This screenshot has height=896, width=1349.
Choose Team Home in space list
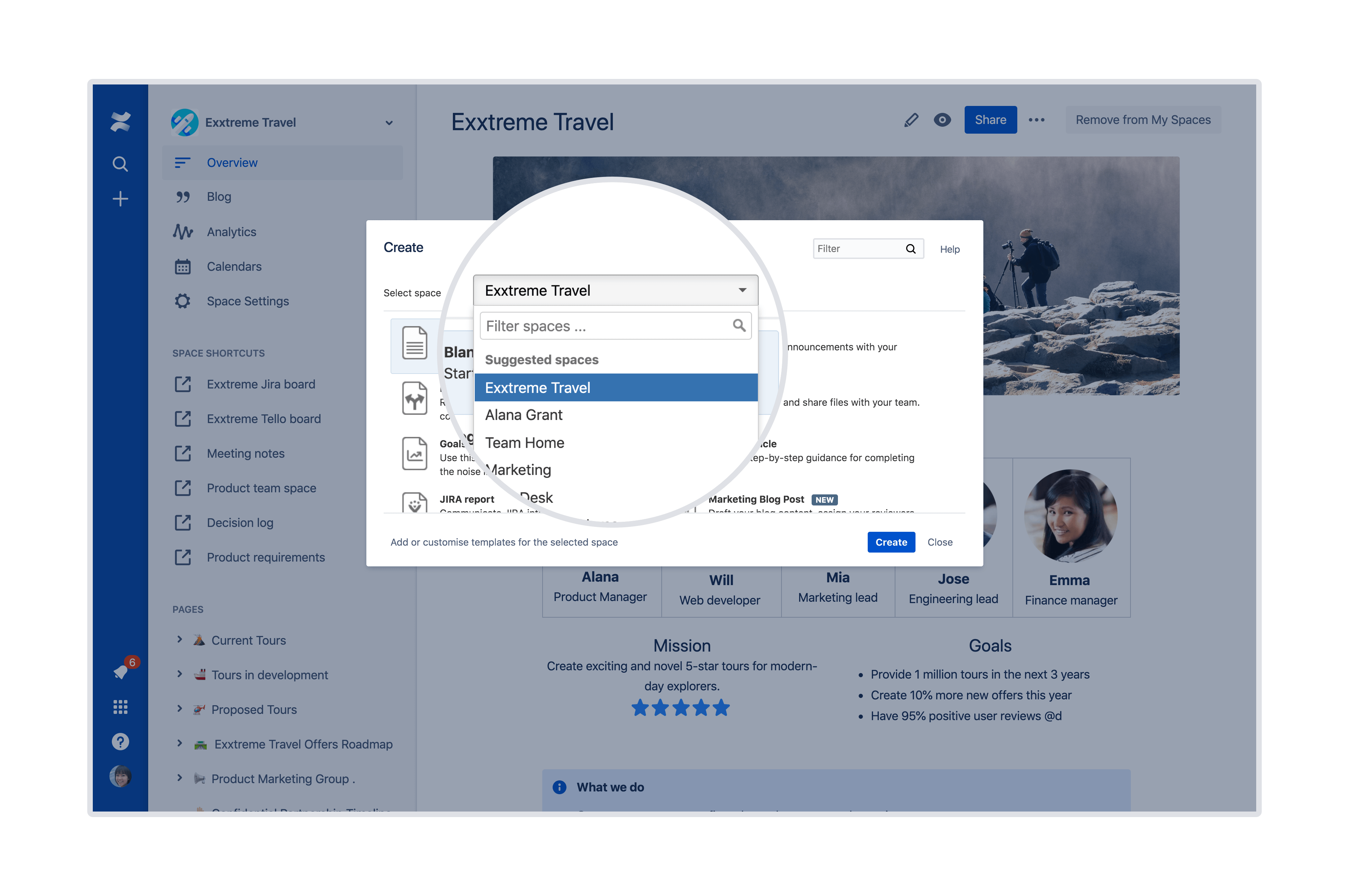point(524,443)
